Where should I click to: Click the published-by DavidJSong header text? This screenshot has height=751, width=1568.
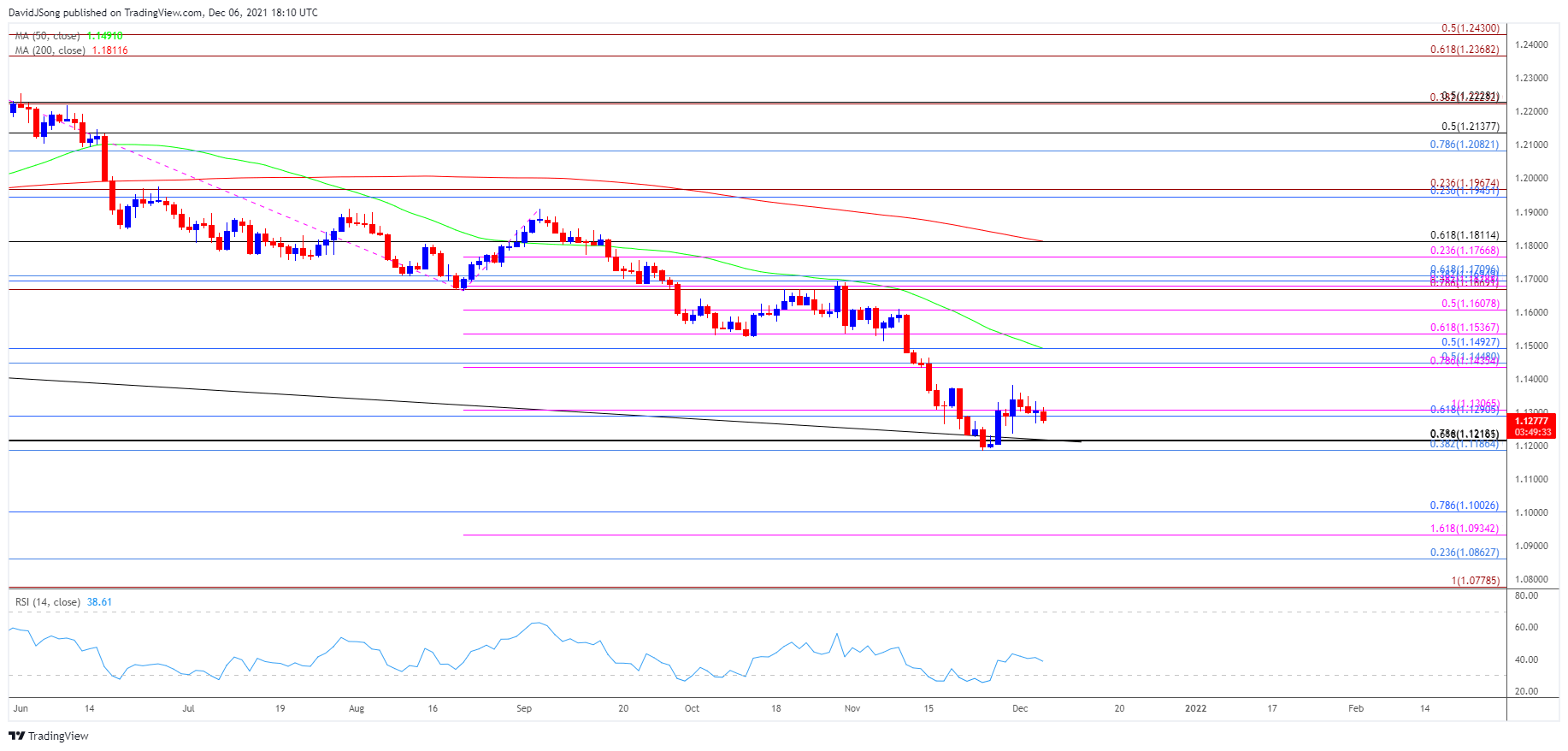coord(163,13)
